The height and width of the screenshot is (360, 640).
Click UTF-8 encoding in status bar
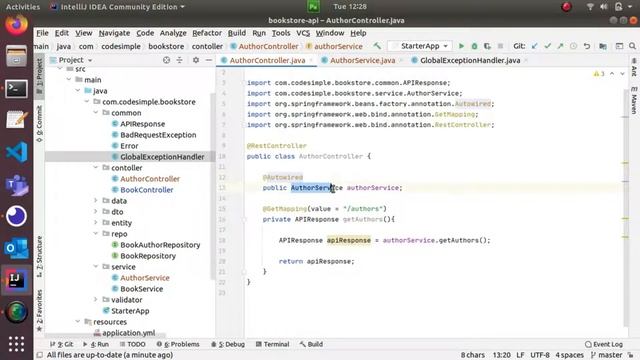[x=540, y=355]
